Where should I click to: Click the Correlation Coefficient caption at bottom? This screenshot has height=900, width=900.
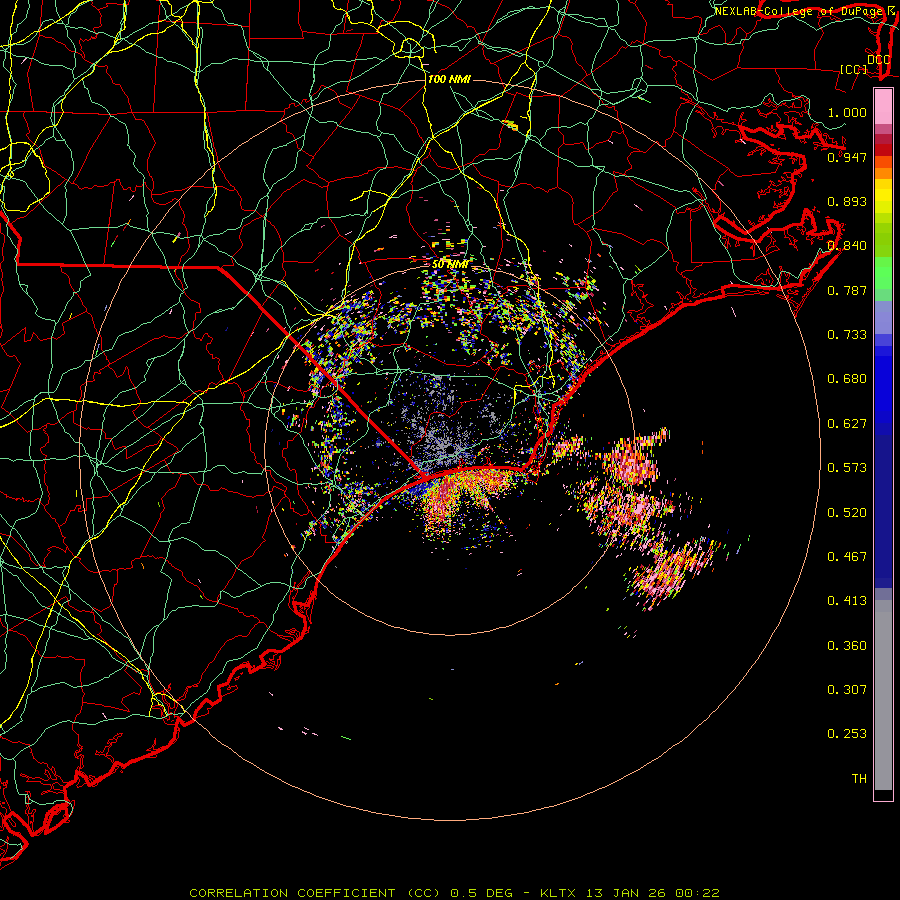click(454, 893)
